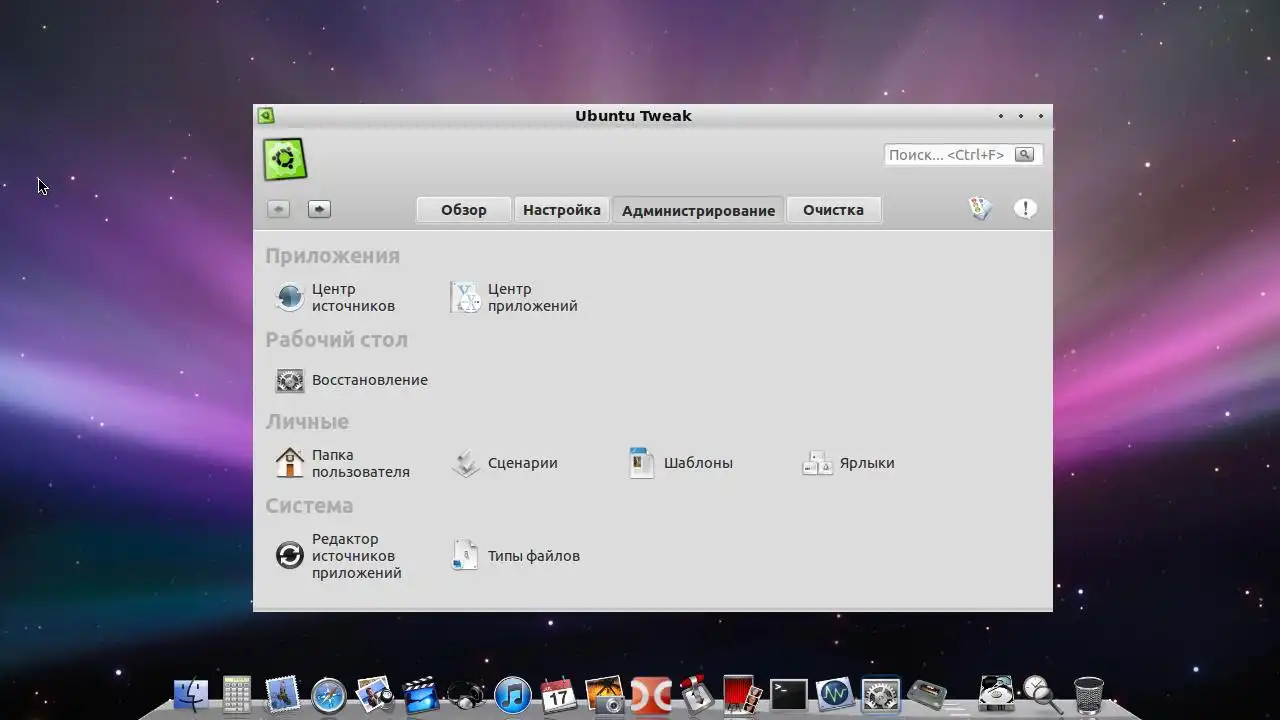Open the red curtain film app in dock

click(x=742, y=695)
